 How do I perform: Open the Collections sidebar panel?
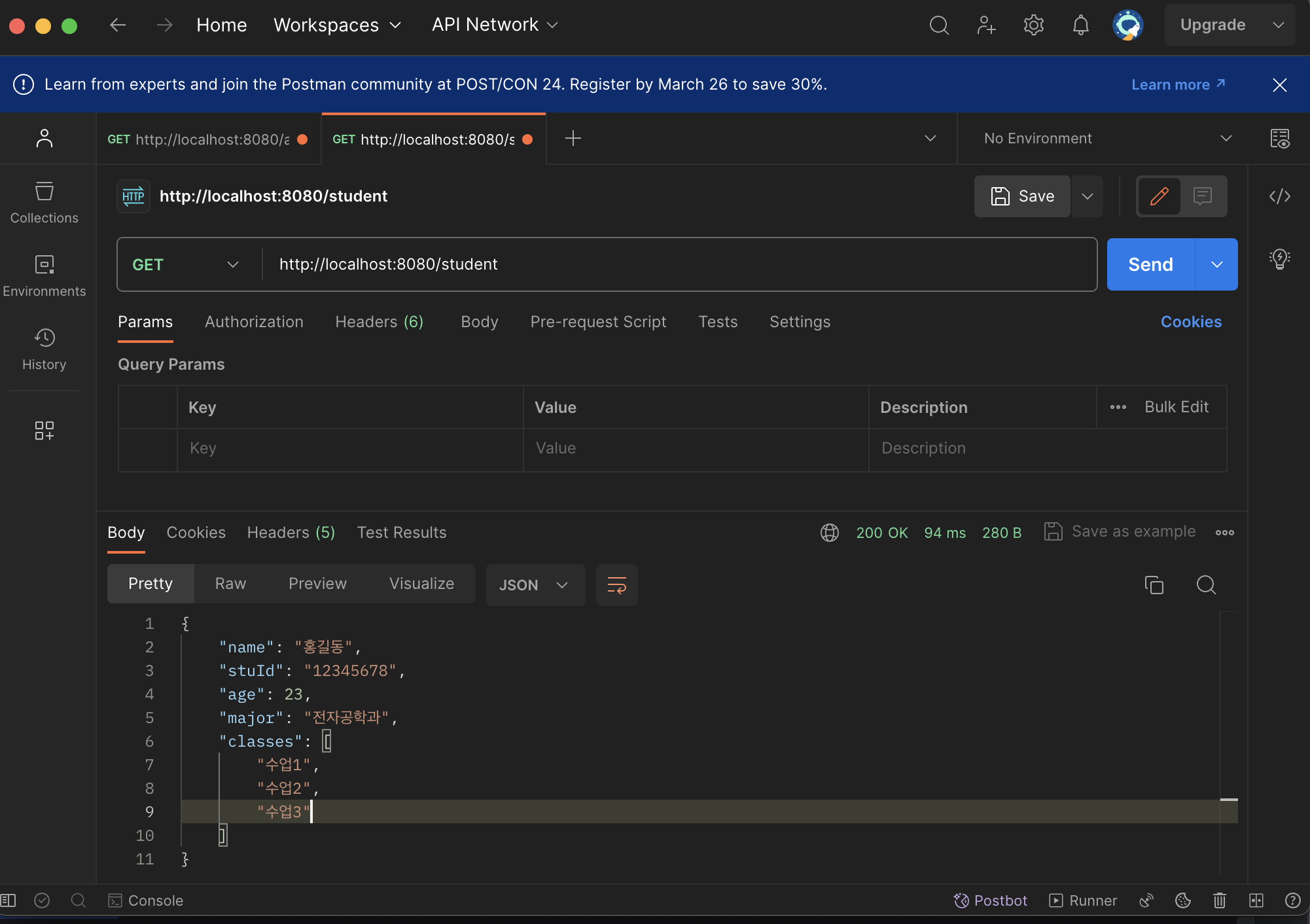pyautogui.click(x=44, y=202)
